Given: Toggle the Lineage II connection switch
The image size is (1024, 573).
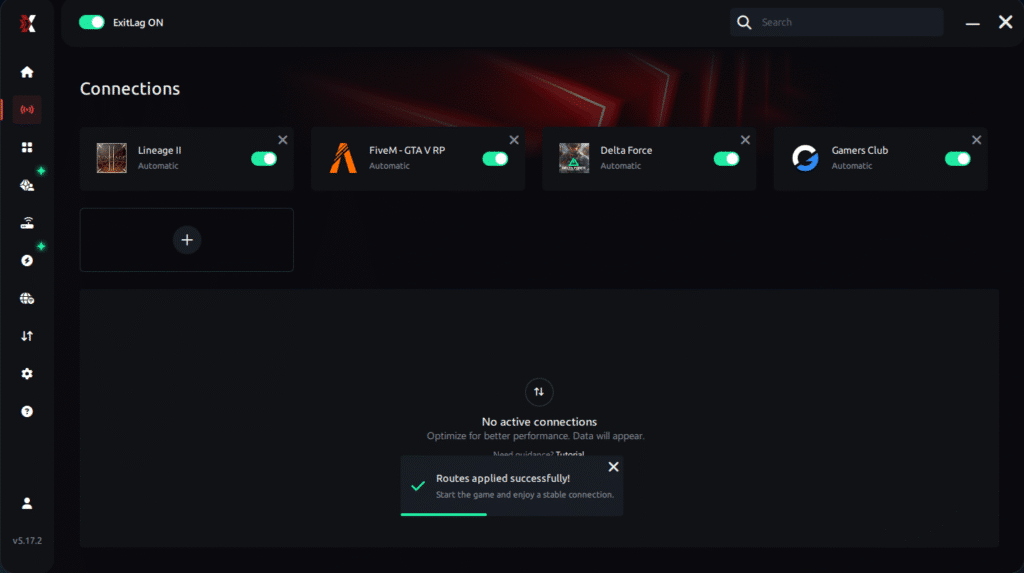Looking at the screenshot, I should [264, 159].
